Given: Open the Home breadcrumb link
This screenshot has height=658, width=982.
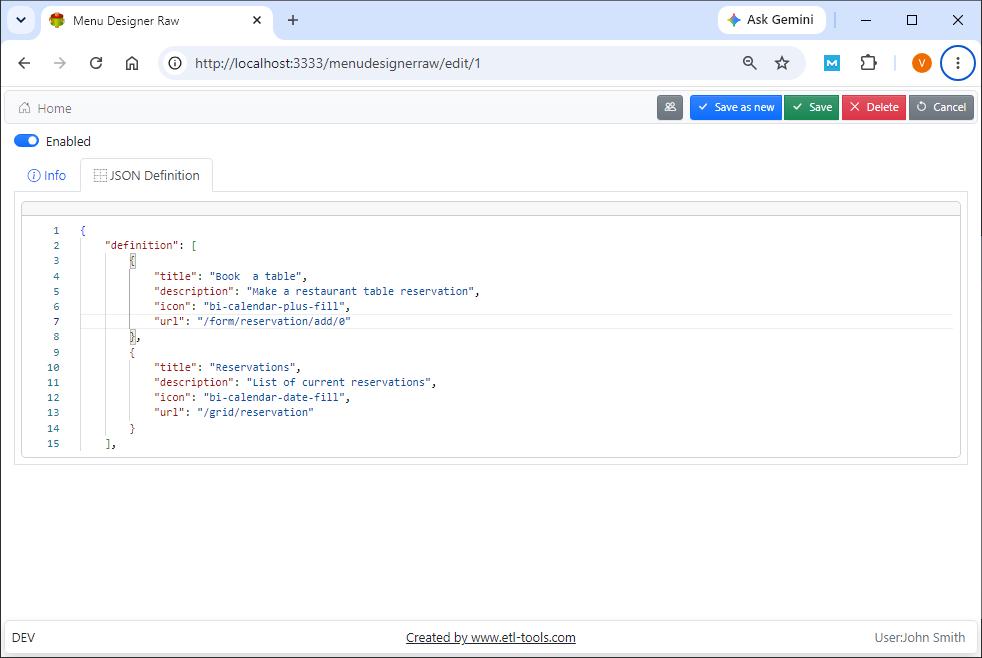Looking at the screenshot, I should [x=54, y=108].
